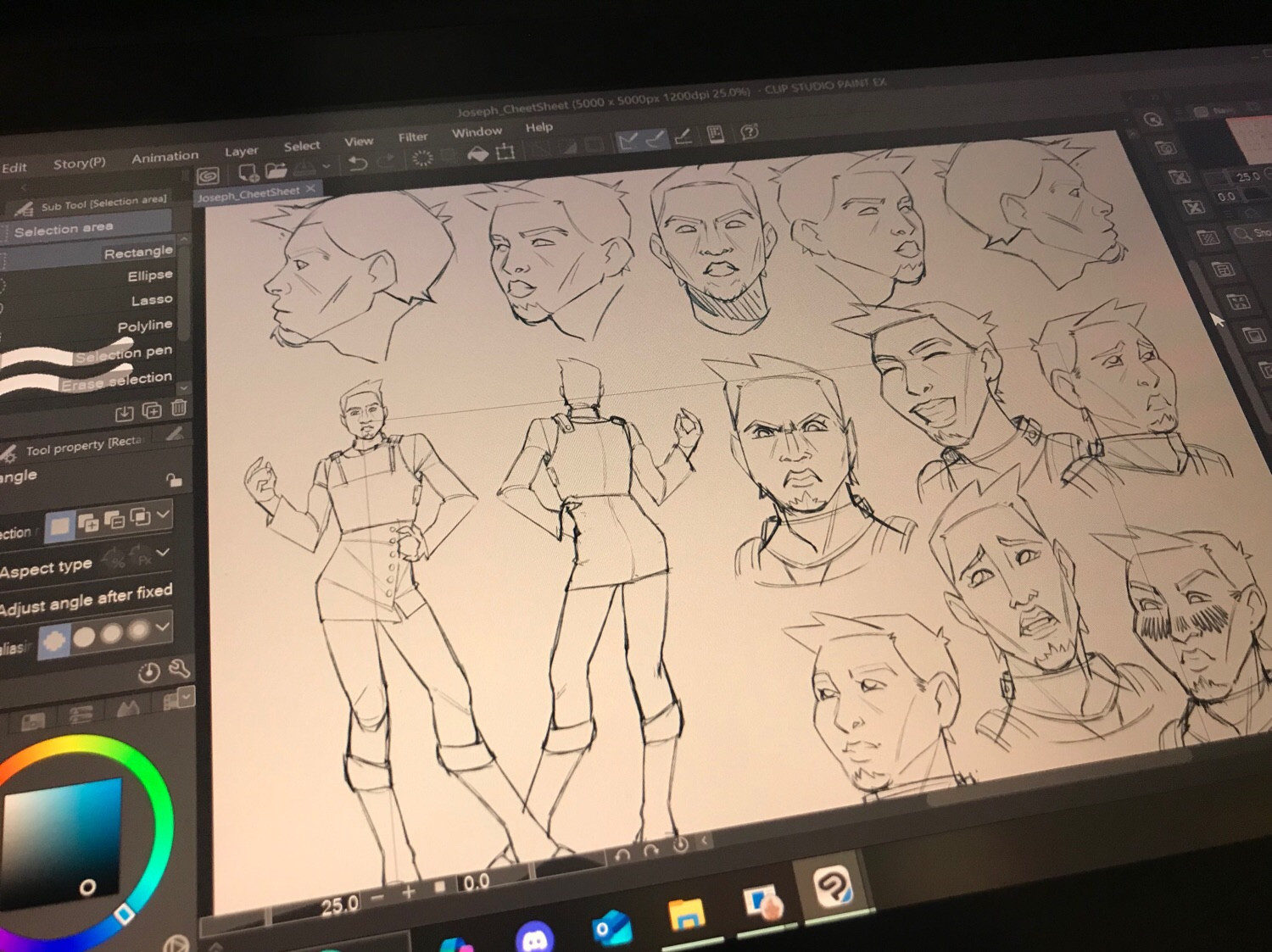Select Remove from selection mode

(x=114, y=520)
